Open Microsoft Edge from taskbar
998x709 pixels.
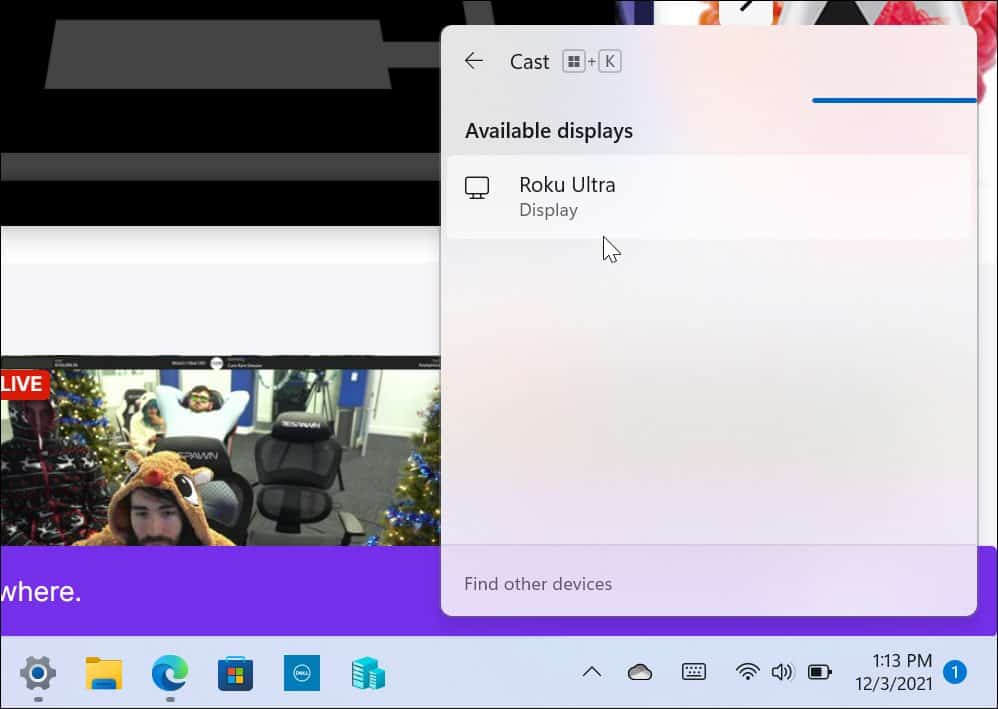170,673
